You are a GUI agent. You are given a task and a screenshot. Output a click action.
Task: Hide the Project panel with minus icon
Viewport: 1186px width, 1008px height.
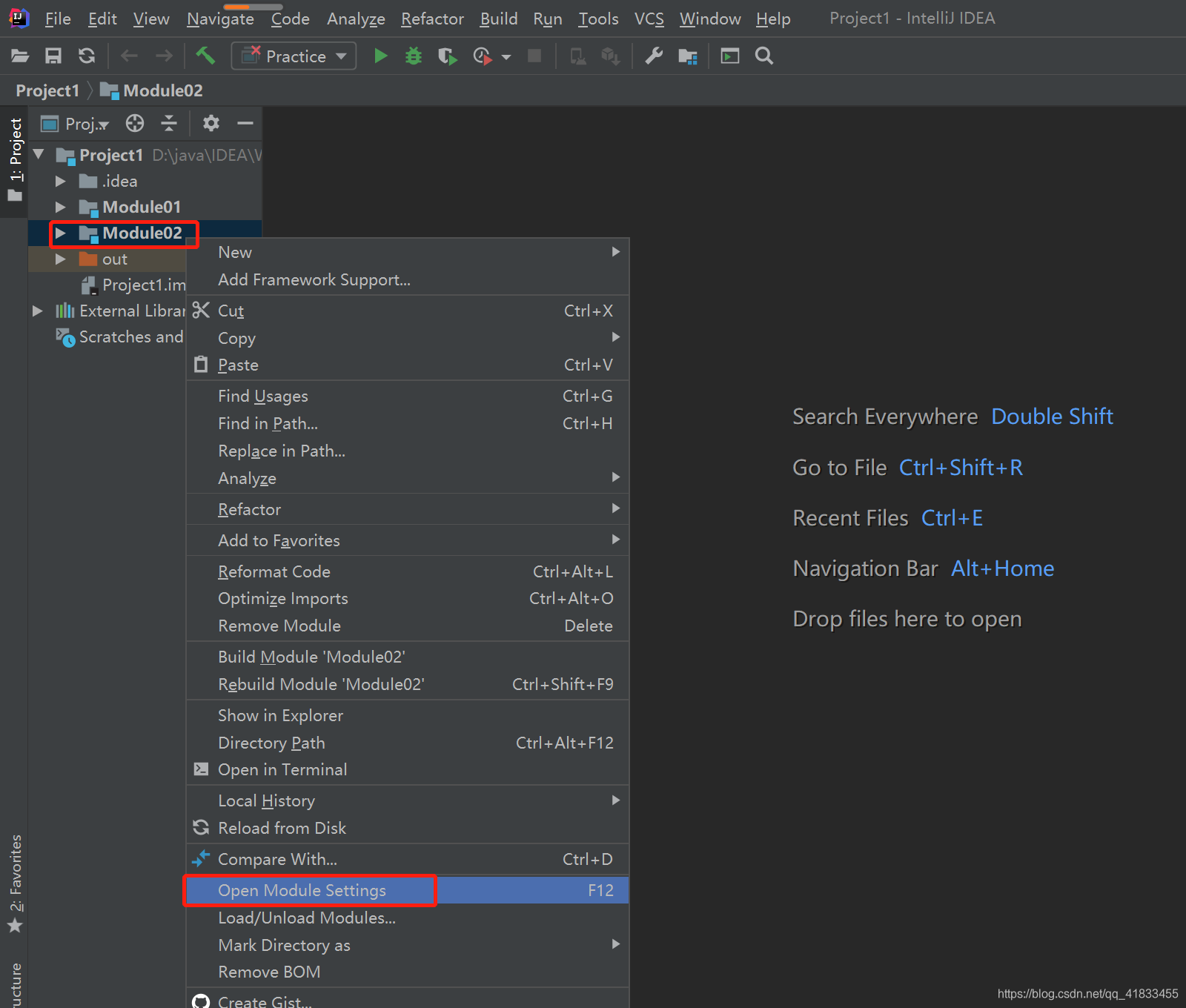click(245, 123)
